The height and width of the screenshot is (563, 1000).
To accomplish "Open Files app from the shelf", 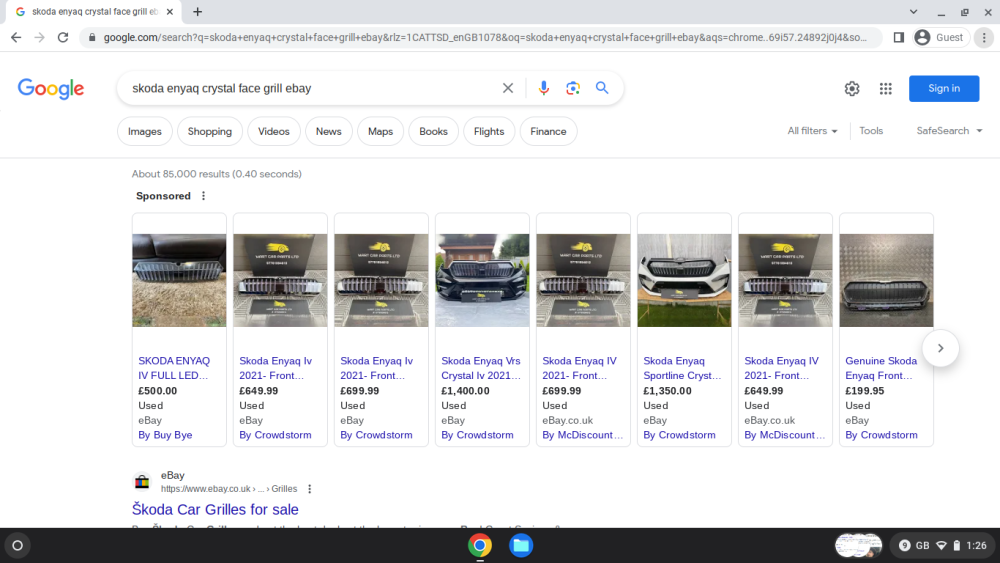I will click(521, 546).
